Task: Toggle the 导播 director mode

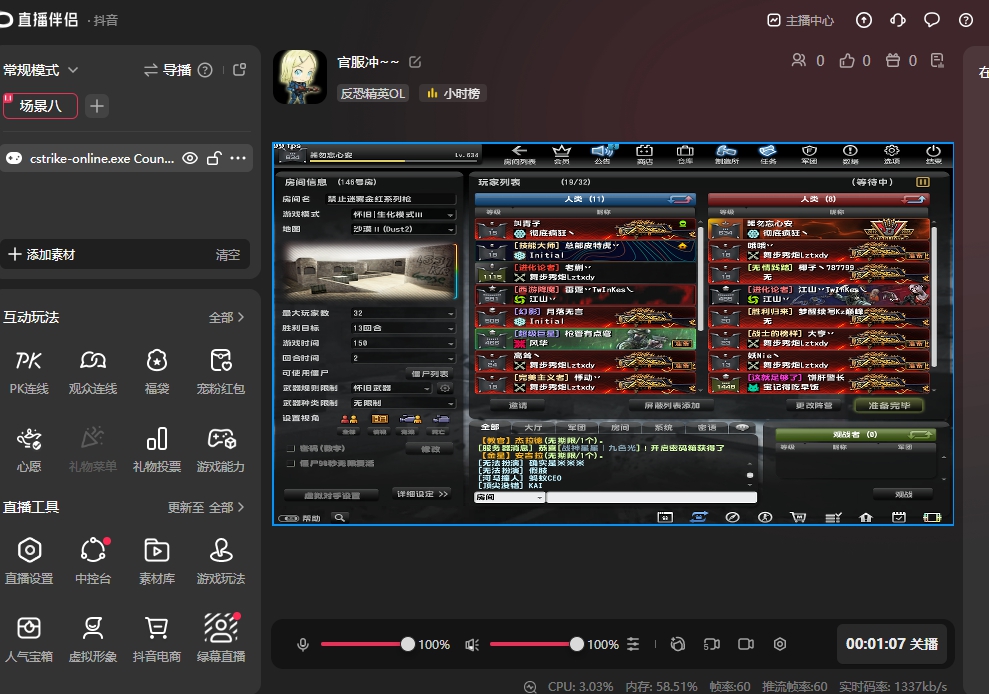Action: pos(167,70)
